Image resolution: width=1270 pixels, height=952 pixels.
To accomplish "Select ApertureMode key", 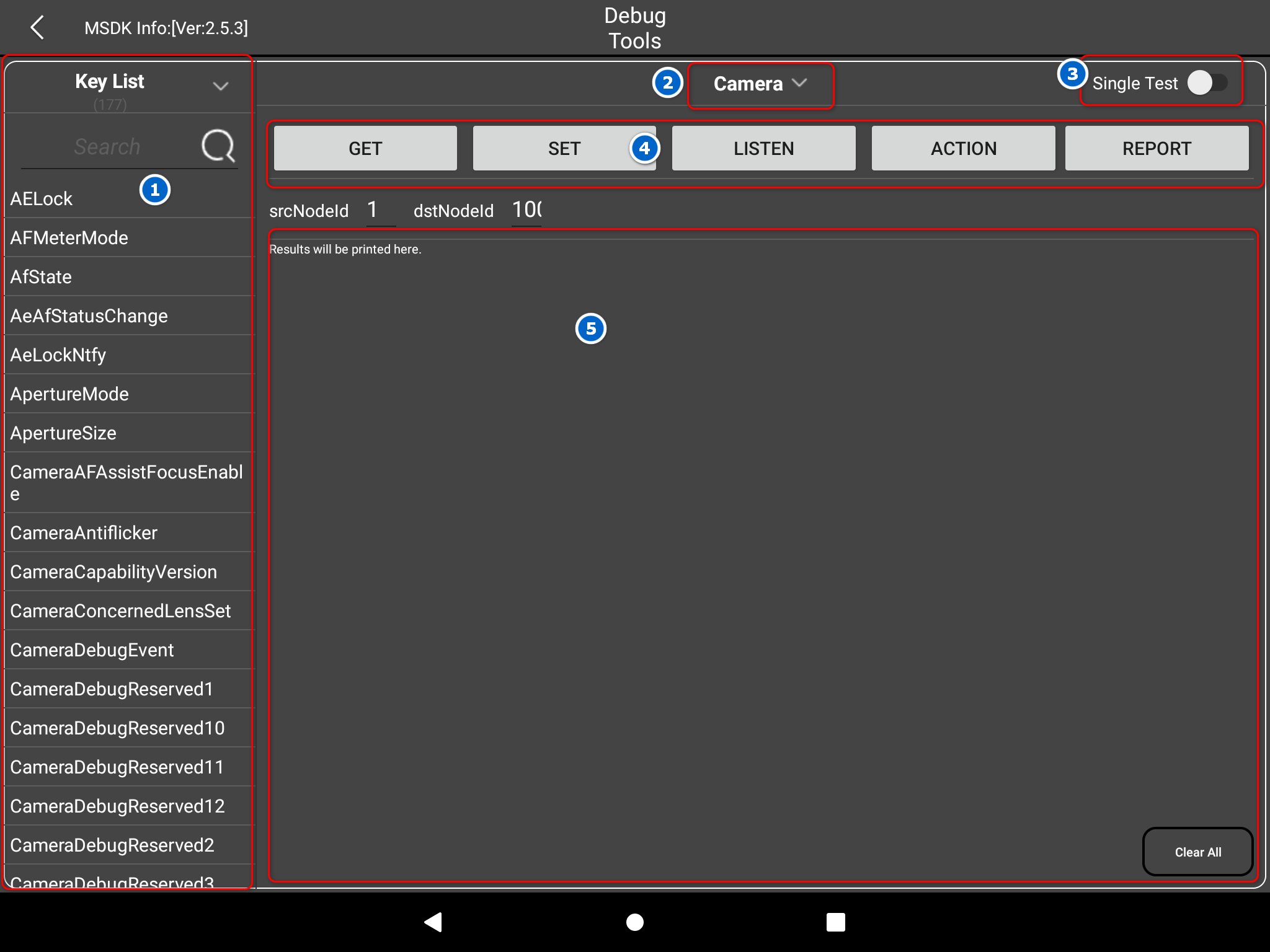I will 128,394.
